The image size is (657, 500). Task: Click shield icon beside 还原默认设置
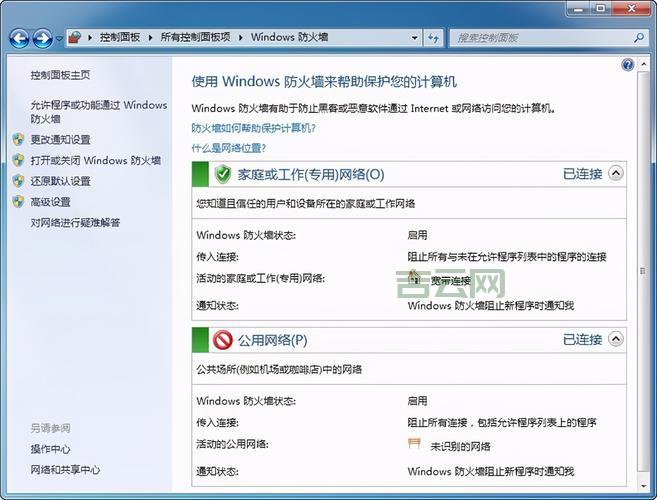tap(18, 181)
